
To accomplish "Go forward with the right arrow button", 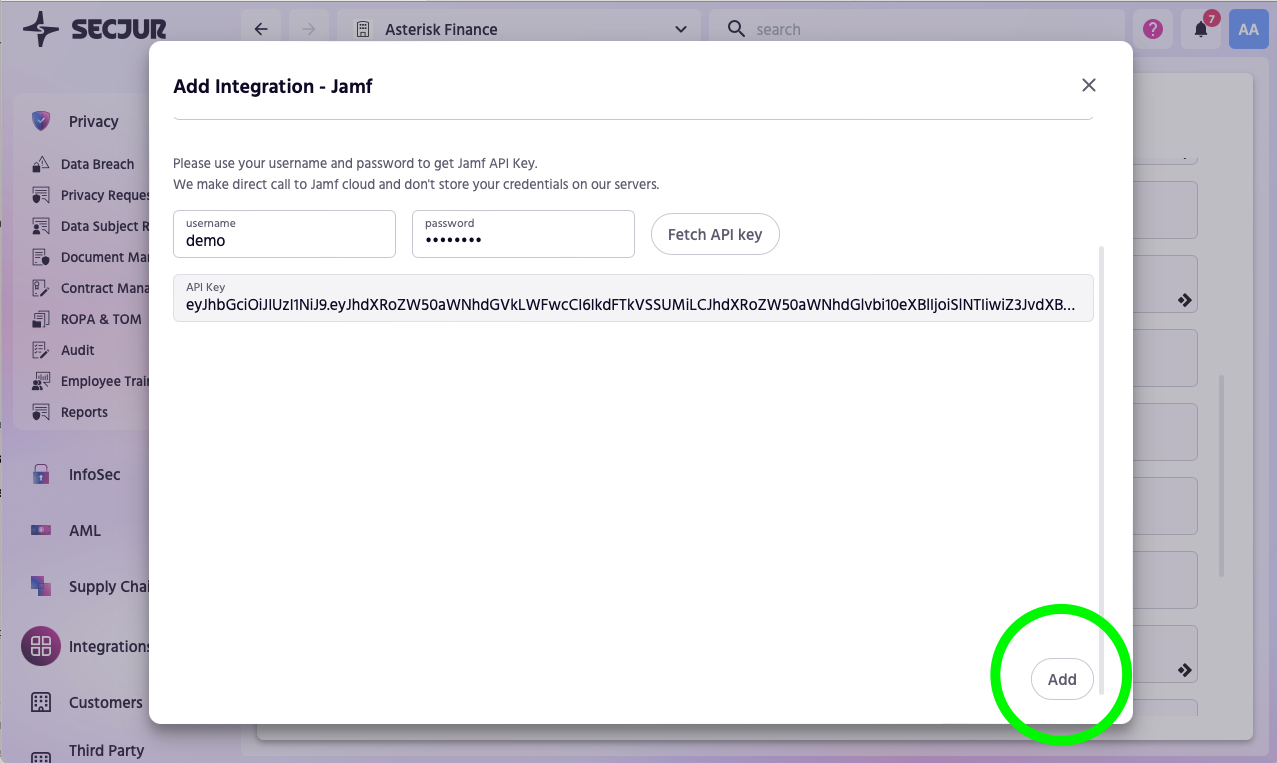I will tap(308, 29).
